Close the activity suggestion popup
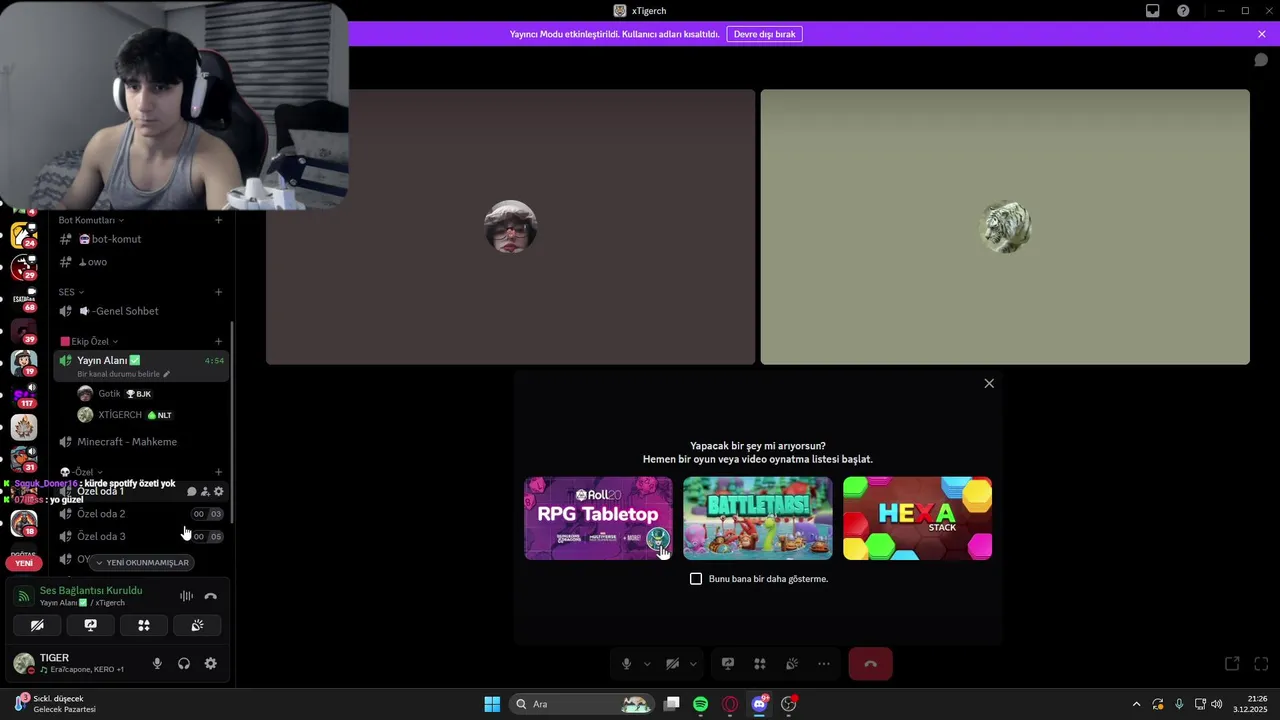The height and width of the screenshot is (720, 1280). (989, 384)
